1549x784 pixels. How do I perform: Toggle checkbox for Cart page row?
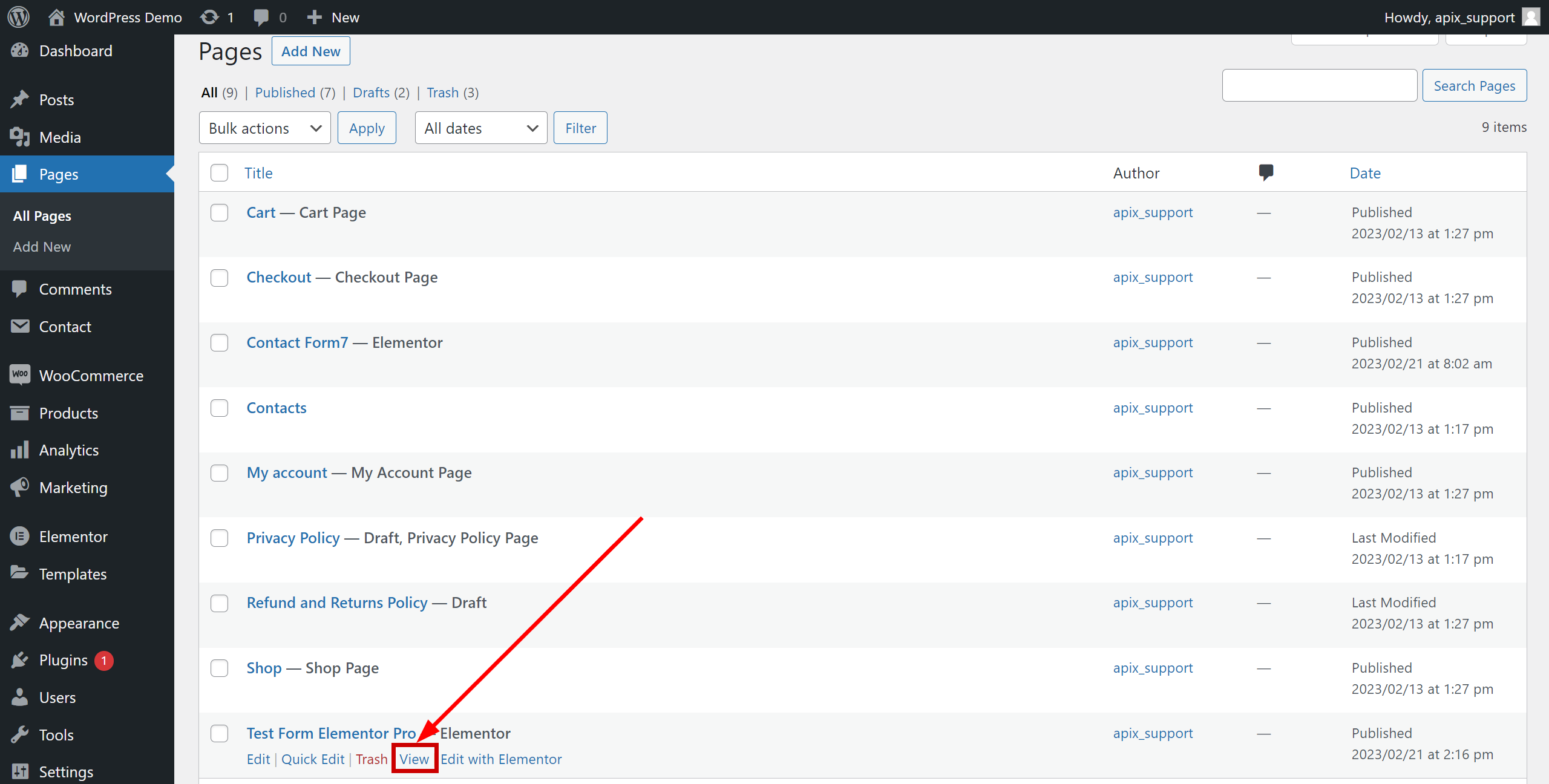pos(220,211)
